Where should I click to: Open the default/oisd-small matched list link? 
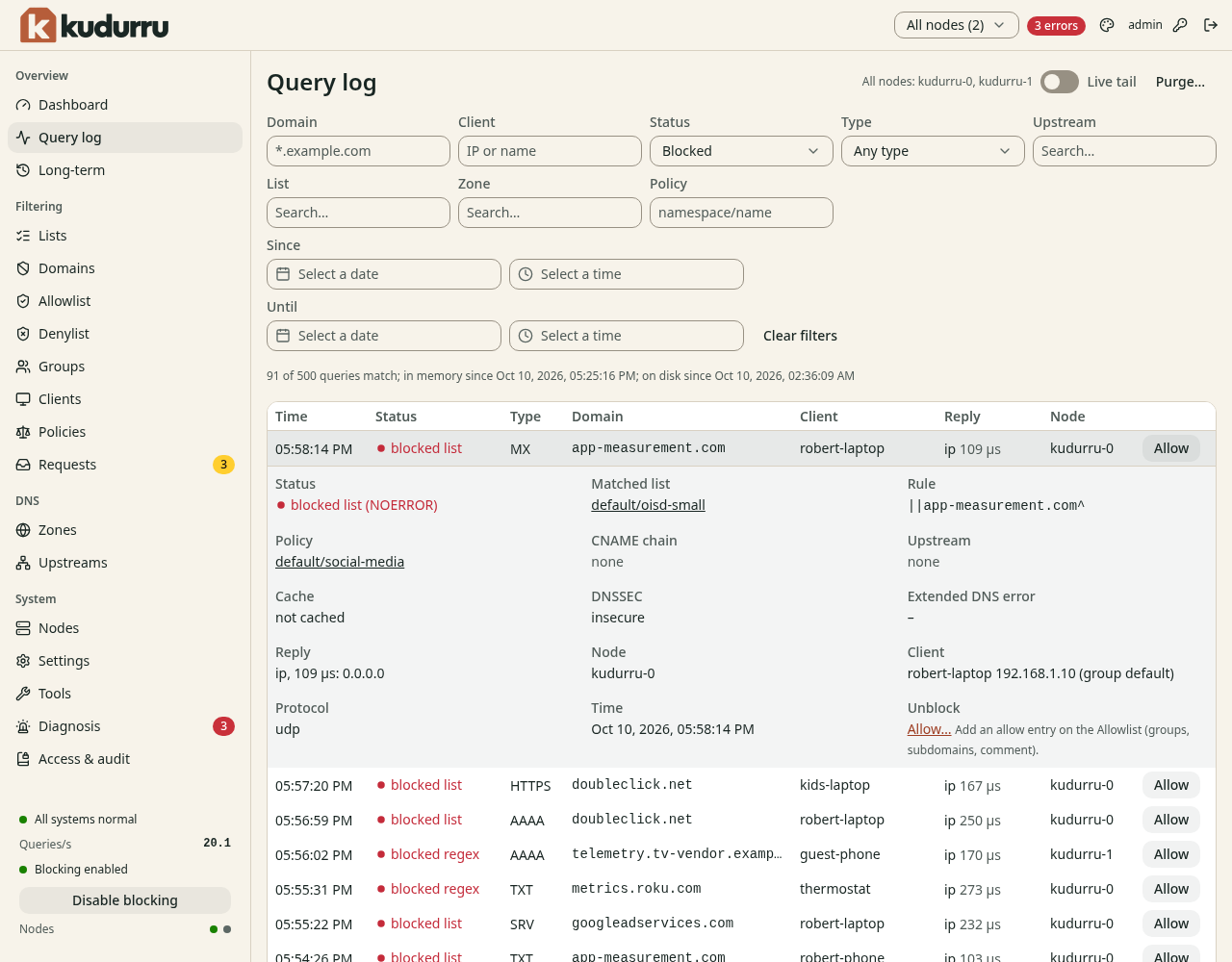click(648, 505)
